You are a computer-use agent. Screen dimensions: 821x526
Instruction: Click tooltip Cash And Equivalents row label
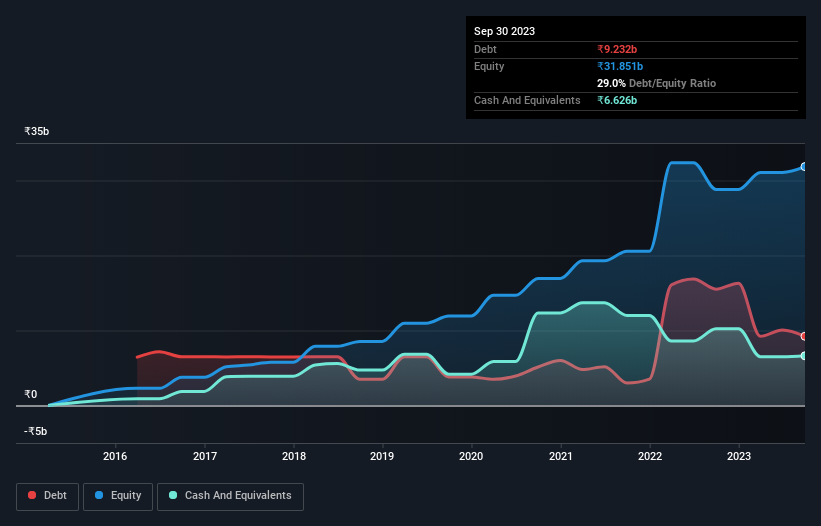[527, 100]
